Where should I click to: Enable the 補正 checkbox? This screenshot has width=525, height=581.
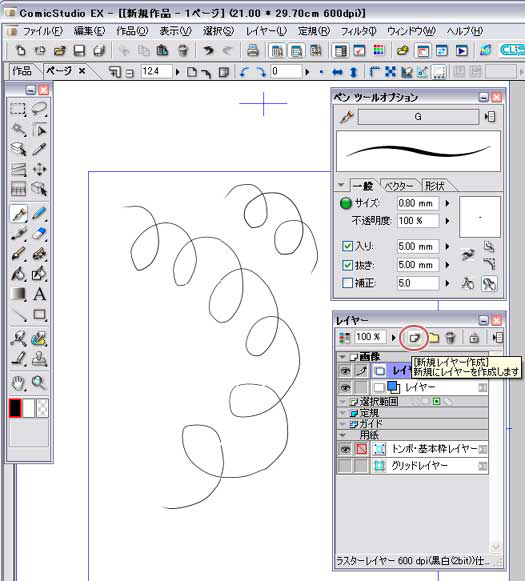click(348, 283)
